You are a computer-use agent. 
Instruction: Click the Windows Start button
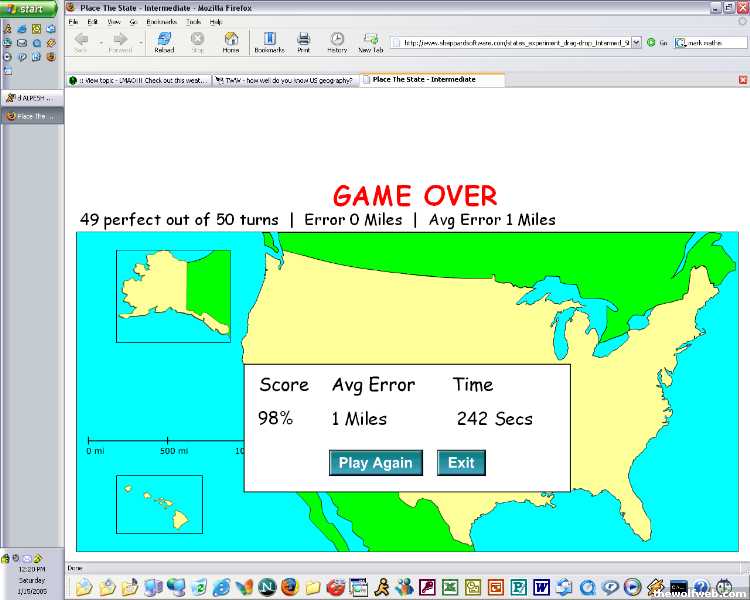(x=30, y=8)
